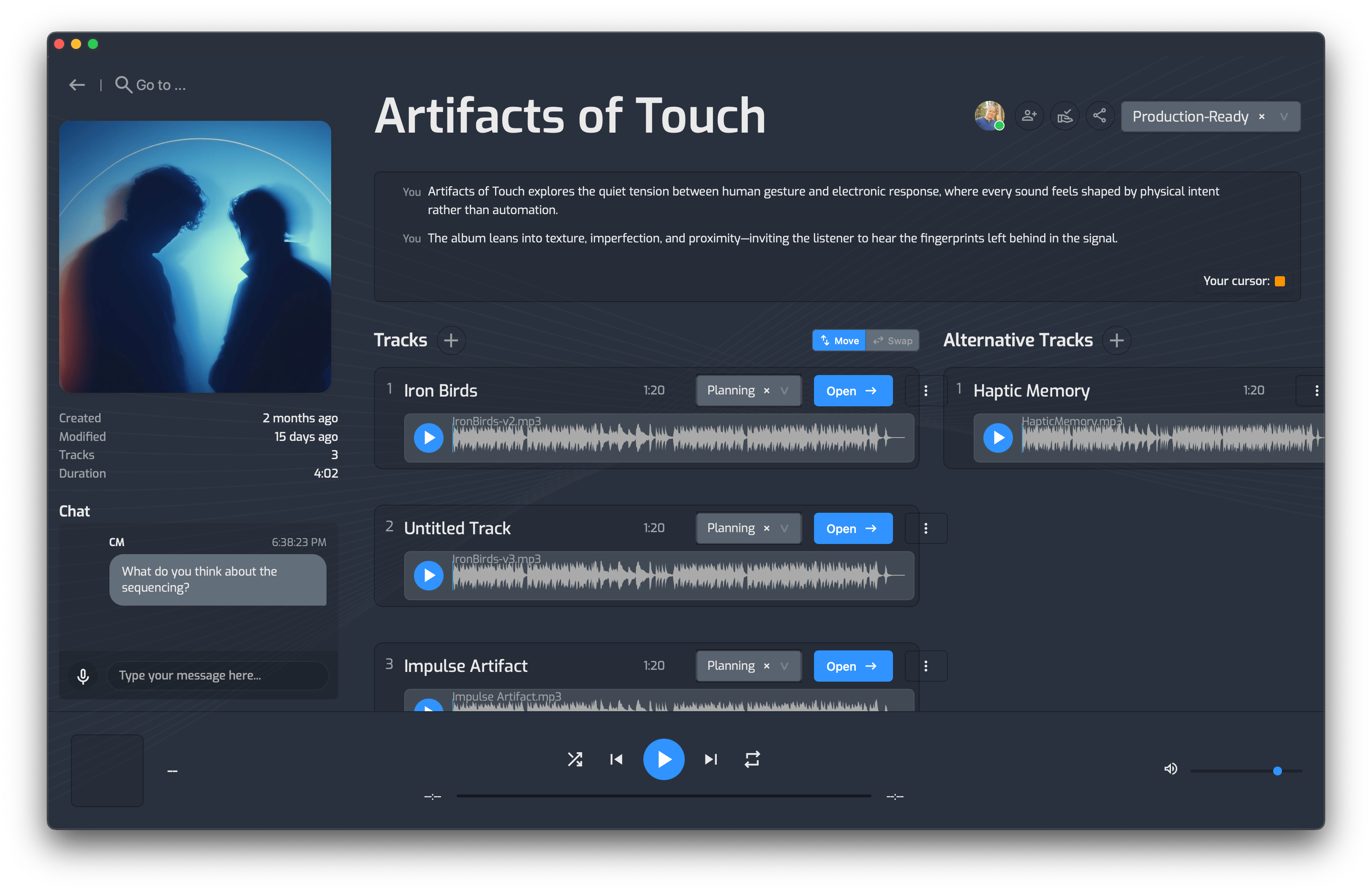
Task: Adjust the volume slider
Action: (1246, 771)
